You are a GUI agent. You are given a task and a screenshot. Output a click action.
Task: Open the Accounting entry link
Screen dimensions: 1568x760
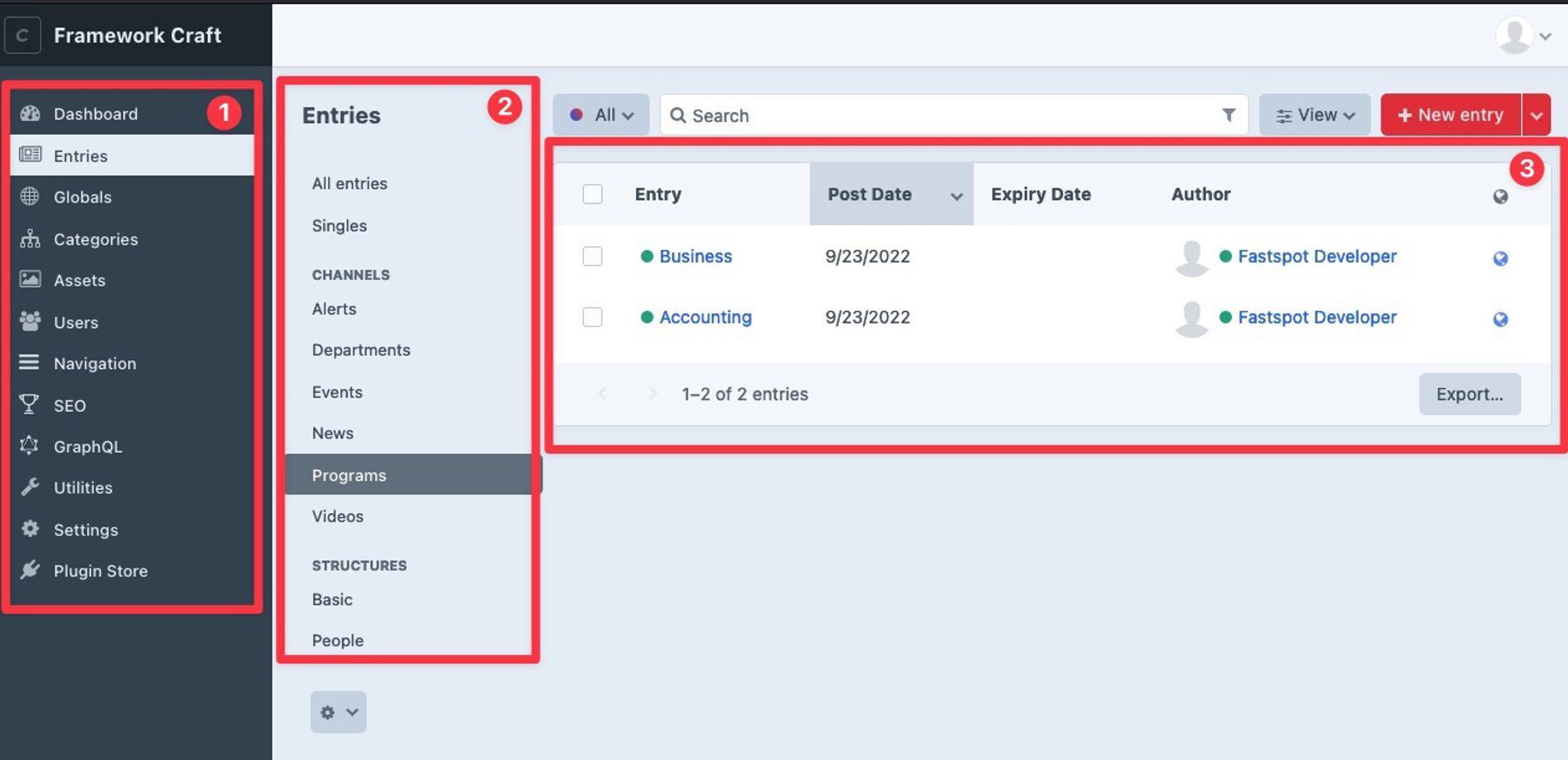pyautogui.click(x=705, y=317)
